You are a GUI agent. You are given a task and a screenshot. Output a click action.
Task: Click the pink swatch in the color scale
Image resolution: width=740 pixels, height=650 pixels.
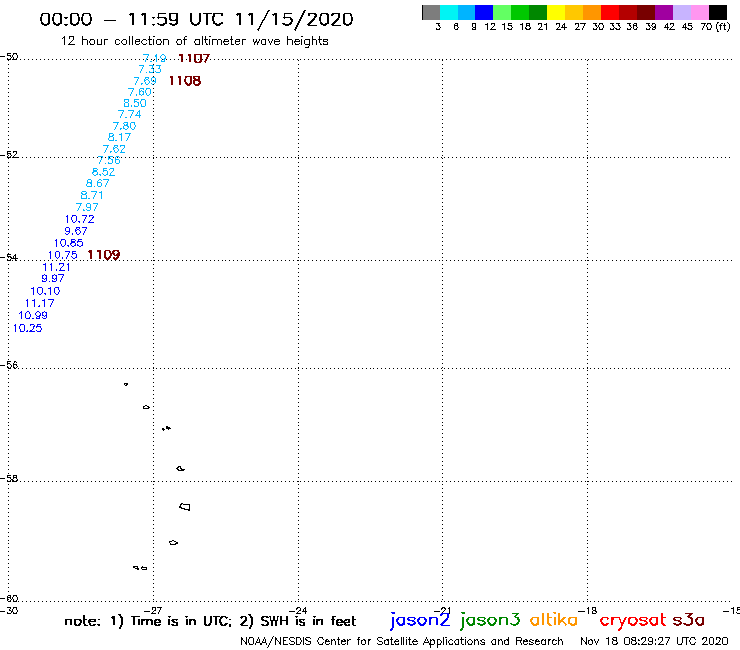700,12
